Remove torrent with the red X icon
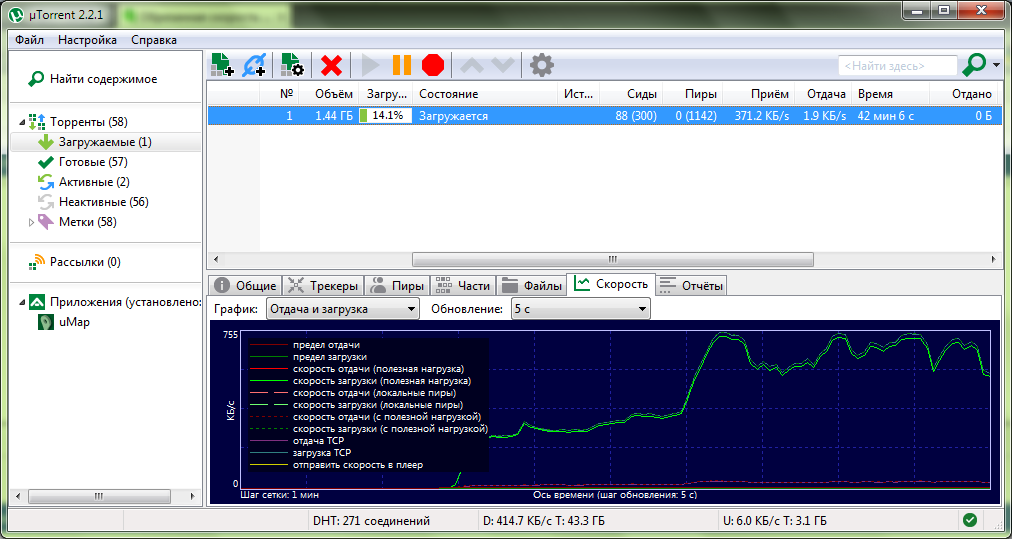 pos(332,65)
